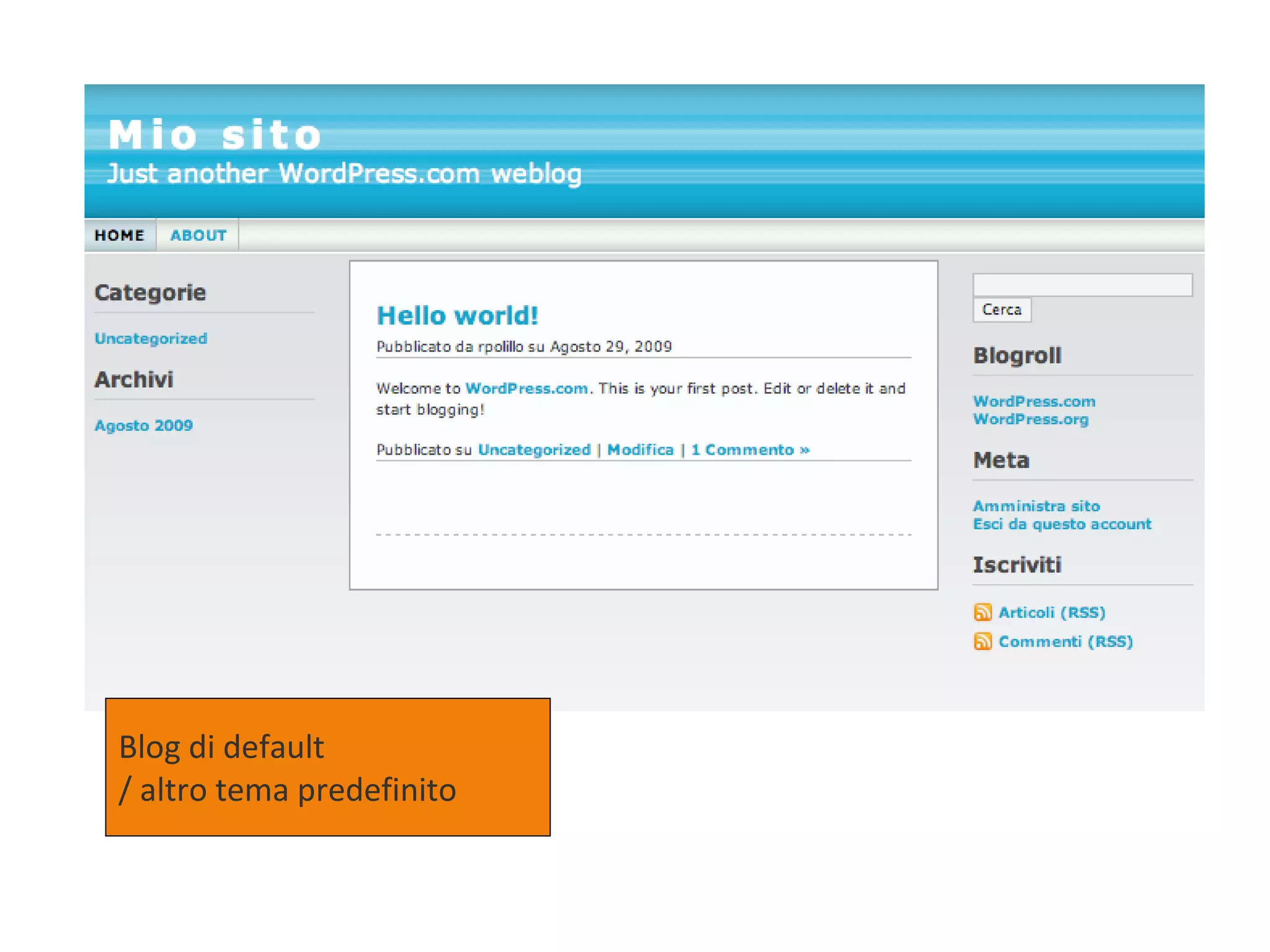Focus the search input field
The height and width of the screenshot is (952, 1270).
pos(1082,285)
